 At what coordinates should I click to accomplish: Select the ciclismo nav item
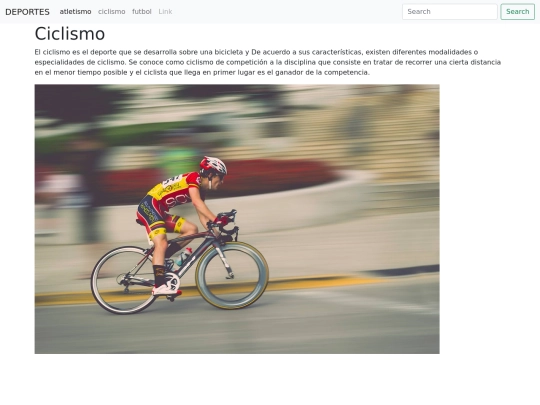(x=112, y=12)
